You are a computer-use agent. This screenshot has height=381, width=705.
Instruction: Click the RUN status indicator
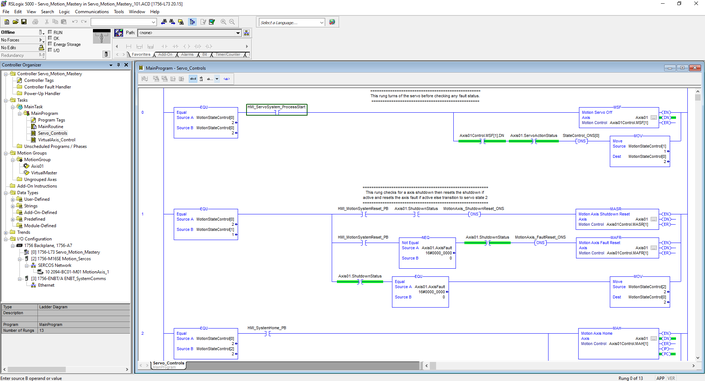[x=55, y=32]
